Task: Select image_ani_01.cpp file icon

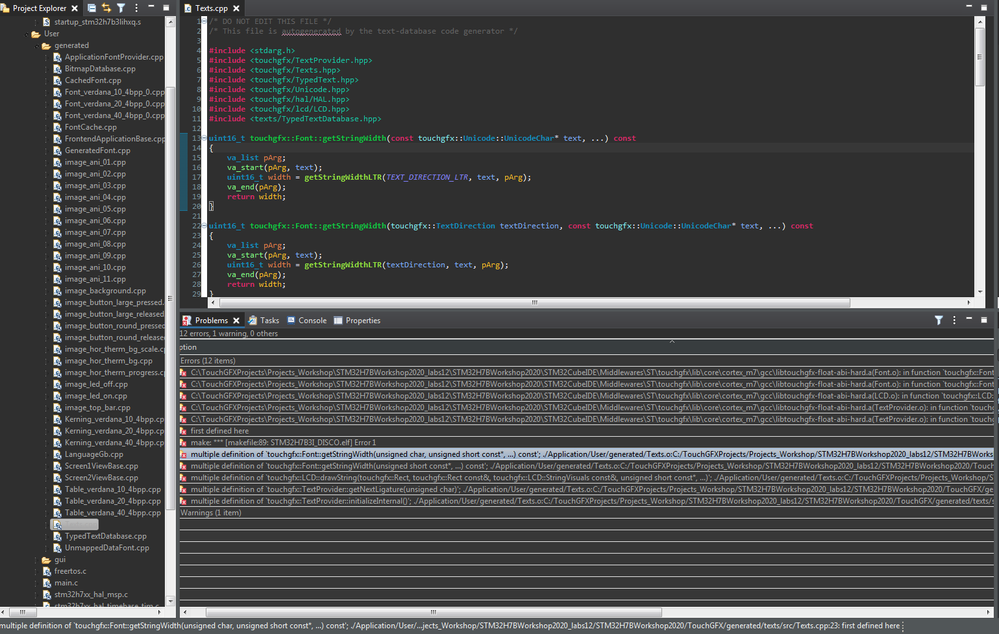Action: click(x=57, y=162)
